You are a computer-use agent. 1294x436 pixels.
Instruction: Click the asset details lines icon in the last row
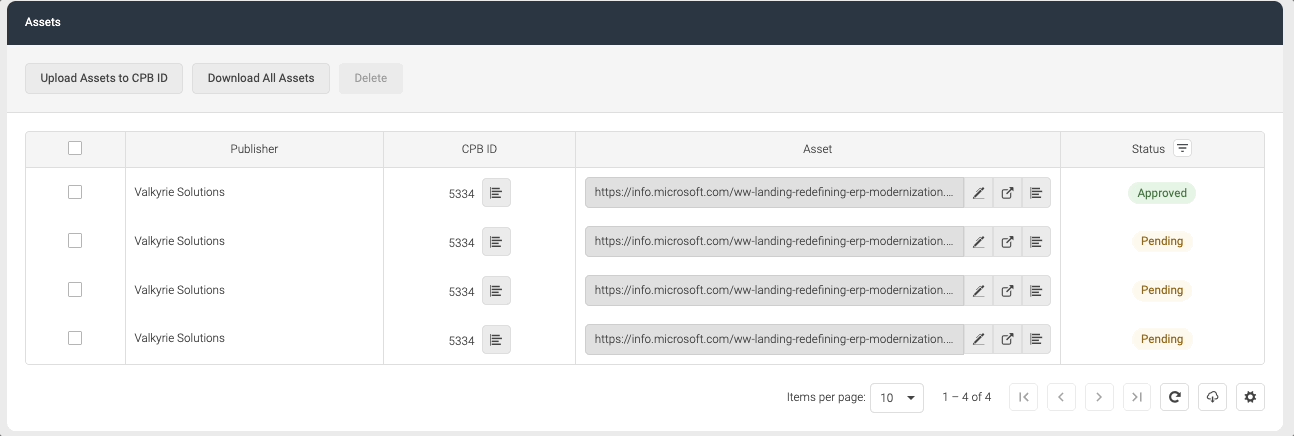click(1036, 340)
